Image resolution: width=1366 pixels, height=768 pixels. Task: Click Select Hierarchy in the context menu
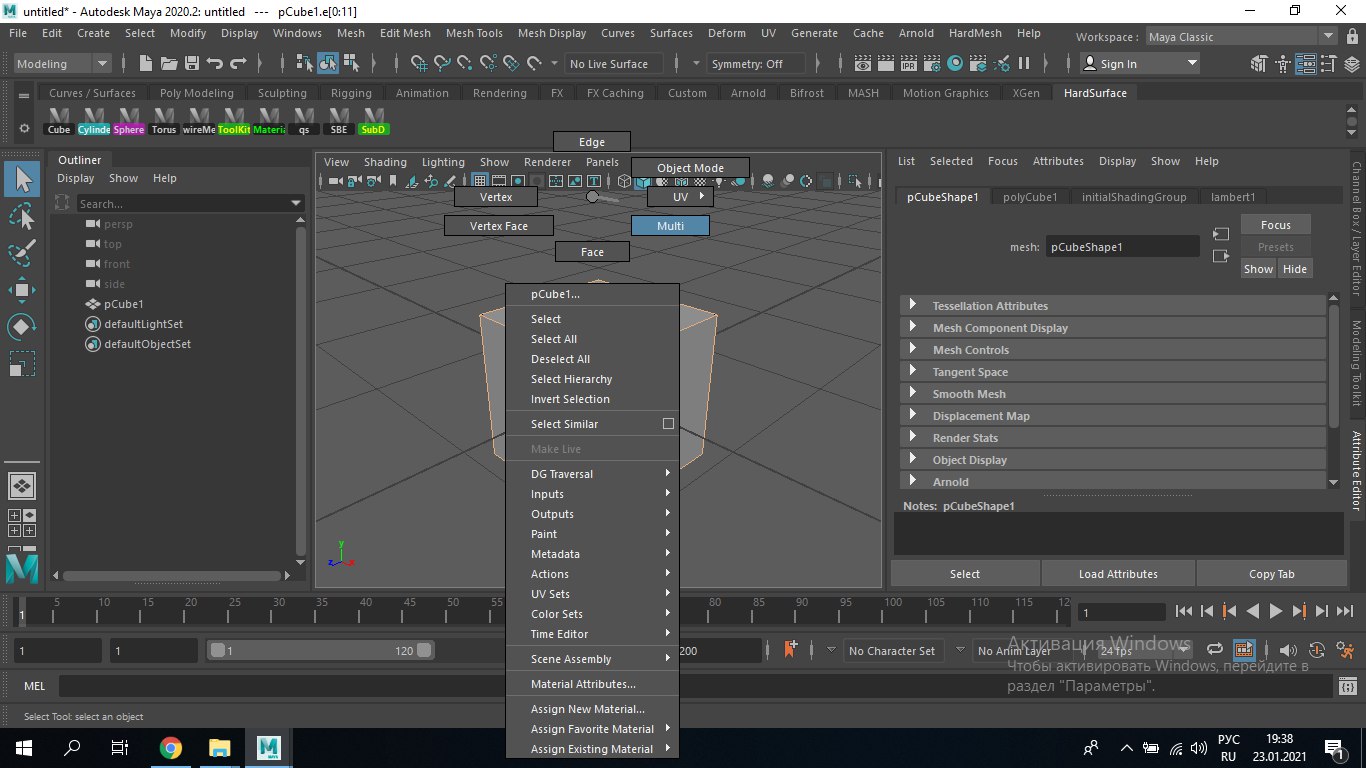coord(592,379)
